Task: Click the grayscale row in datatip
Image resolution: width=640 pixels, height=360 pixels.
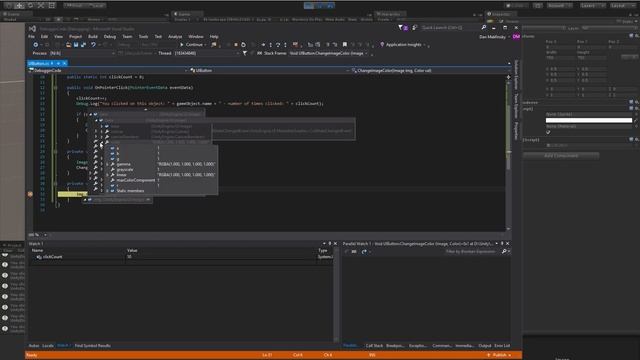Action: pos(161,169)
